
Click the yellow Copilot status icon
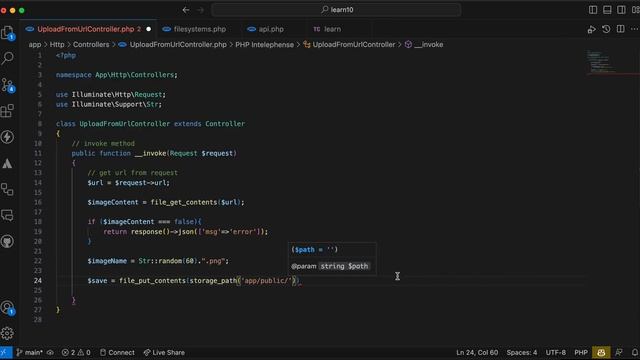coord(601,353)
